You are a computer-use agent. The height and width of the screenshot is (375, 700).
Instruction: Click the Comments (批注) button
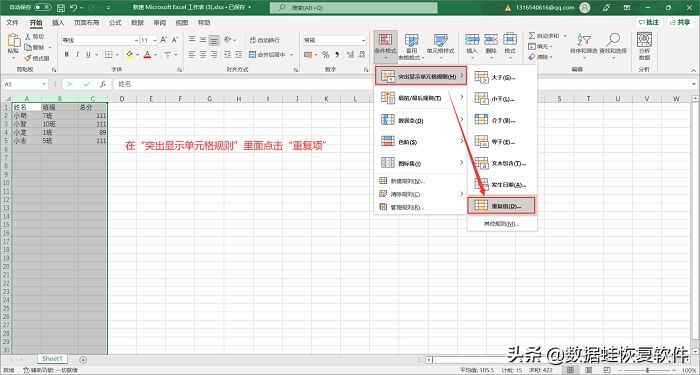(649, 22)
